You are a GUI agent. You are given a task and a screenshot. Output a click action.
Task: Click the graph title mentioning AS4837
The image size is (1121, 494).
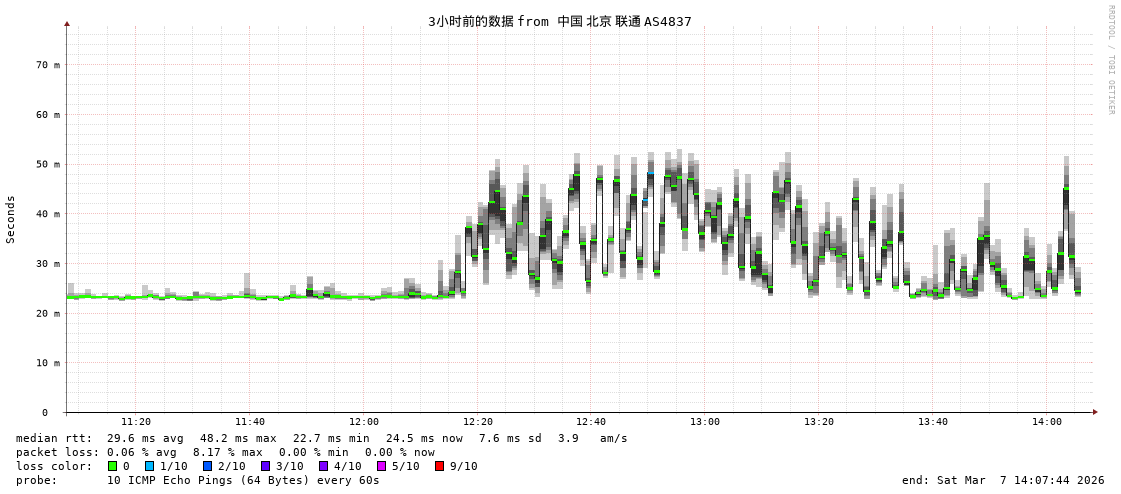click(559, 21)
